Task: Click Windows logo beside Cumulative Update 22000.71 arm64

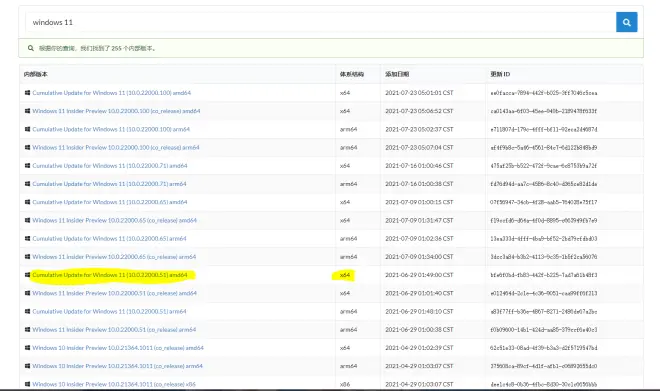Action: (27, 184)
